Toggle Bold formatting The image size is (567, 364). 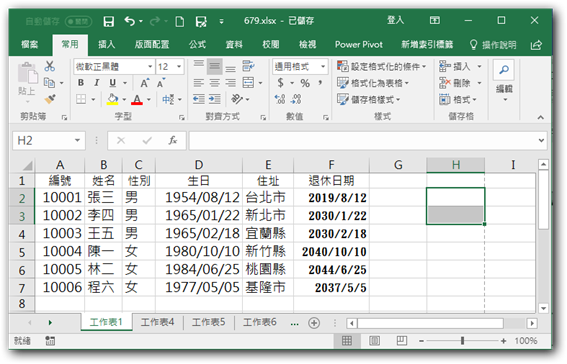pos(81,83)
